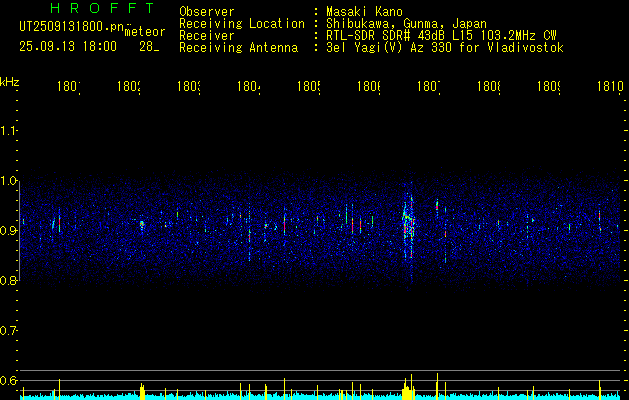Select the Observer label
The height and width of the screenshot is (400, 629).
[207, 12]
